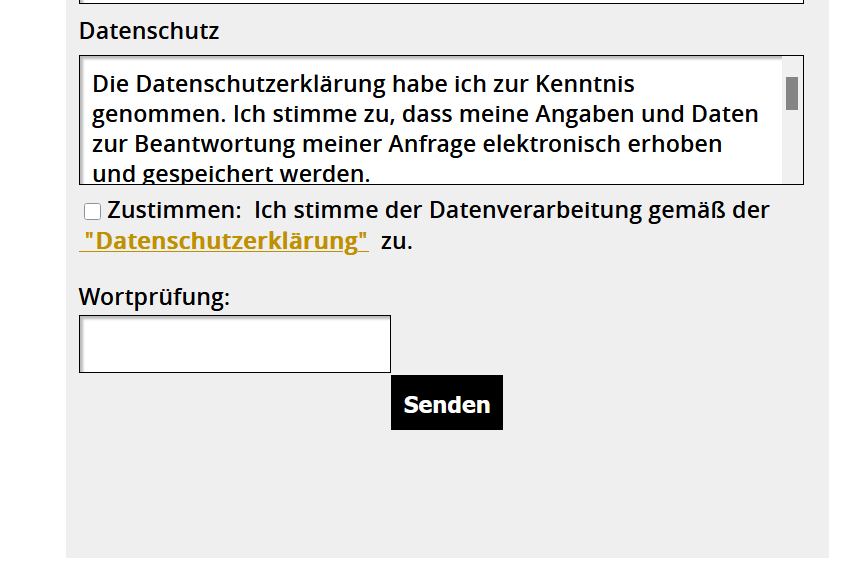
Task: Click the word "Beantwortung" in consent text
Action: [x=200, y=144]
